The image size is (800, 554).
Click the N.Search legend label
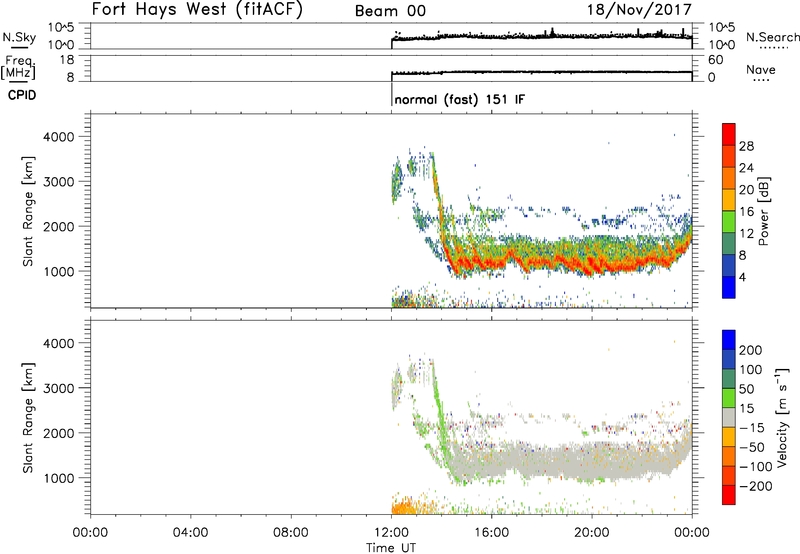coord(773,37)
